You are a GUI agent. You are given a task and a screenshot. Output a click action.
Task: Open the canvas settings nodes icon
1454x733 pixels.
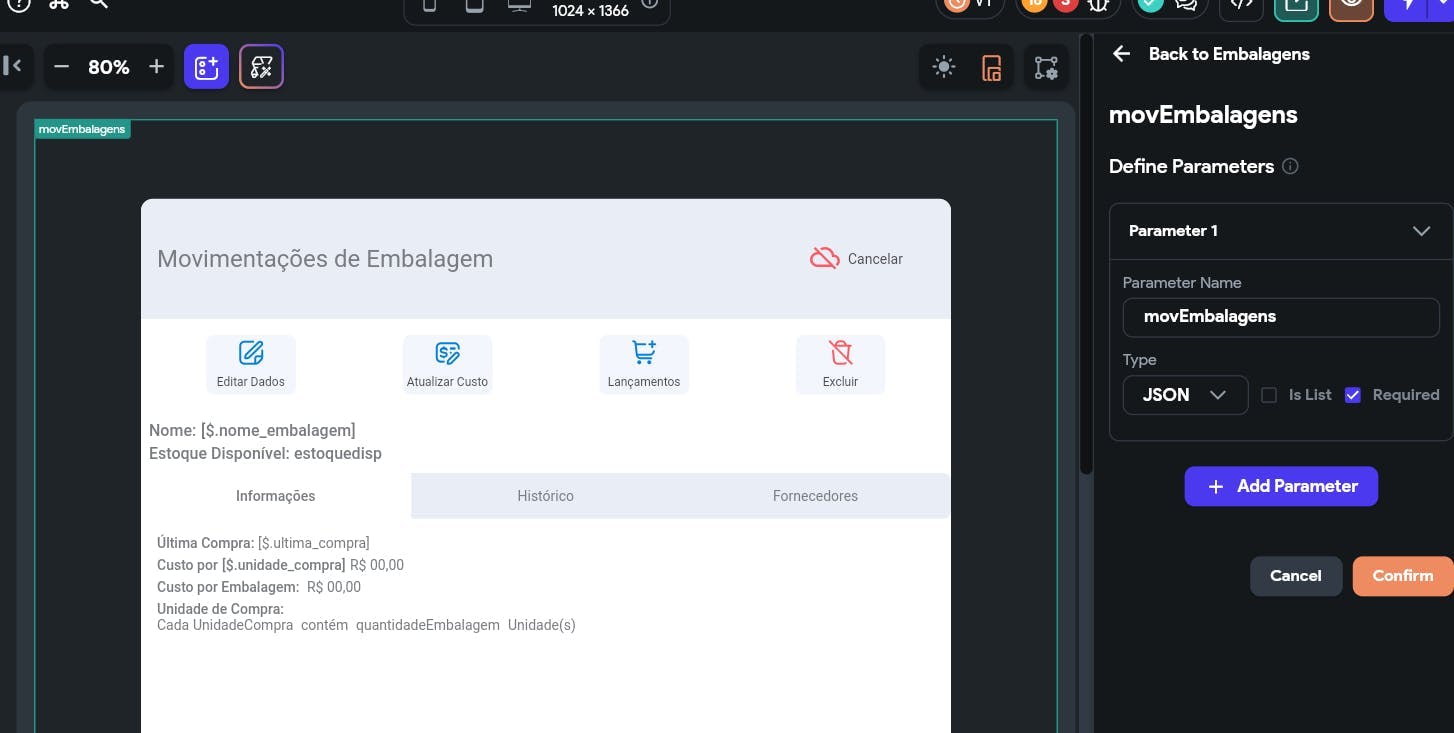[x=1046, y=68]
